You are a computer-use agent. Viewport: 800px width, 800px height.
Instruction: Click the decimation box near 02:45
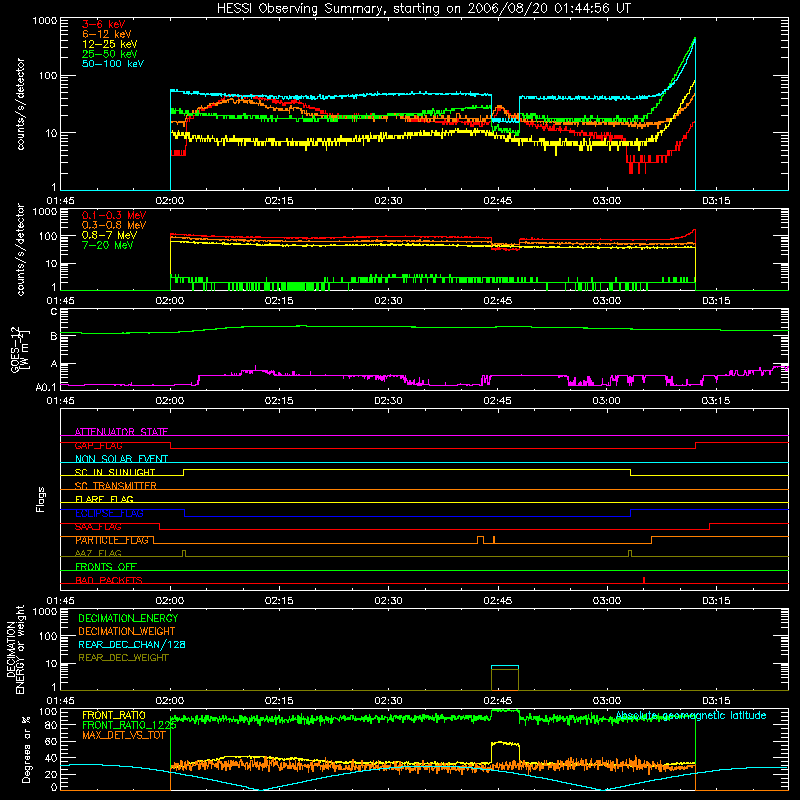pyautogui.click(x=505, y=678)
